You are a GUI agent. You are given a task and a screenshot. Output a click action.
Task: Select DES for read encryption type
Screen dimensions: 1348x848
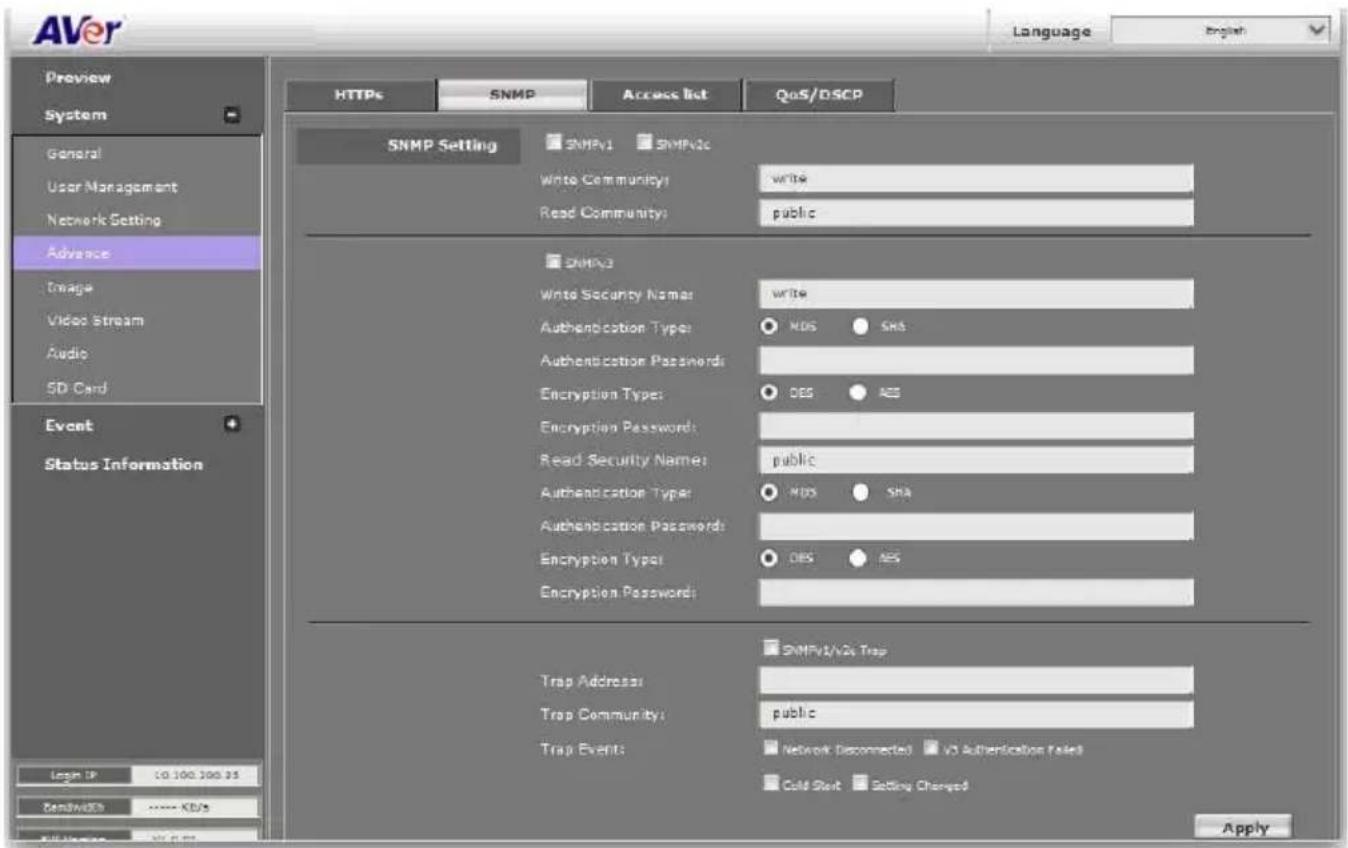(769, 559)
